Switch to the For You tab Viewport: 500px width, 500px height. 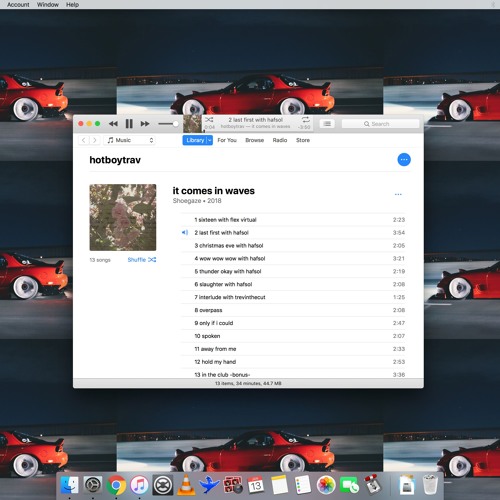point(227,140)
